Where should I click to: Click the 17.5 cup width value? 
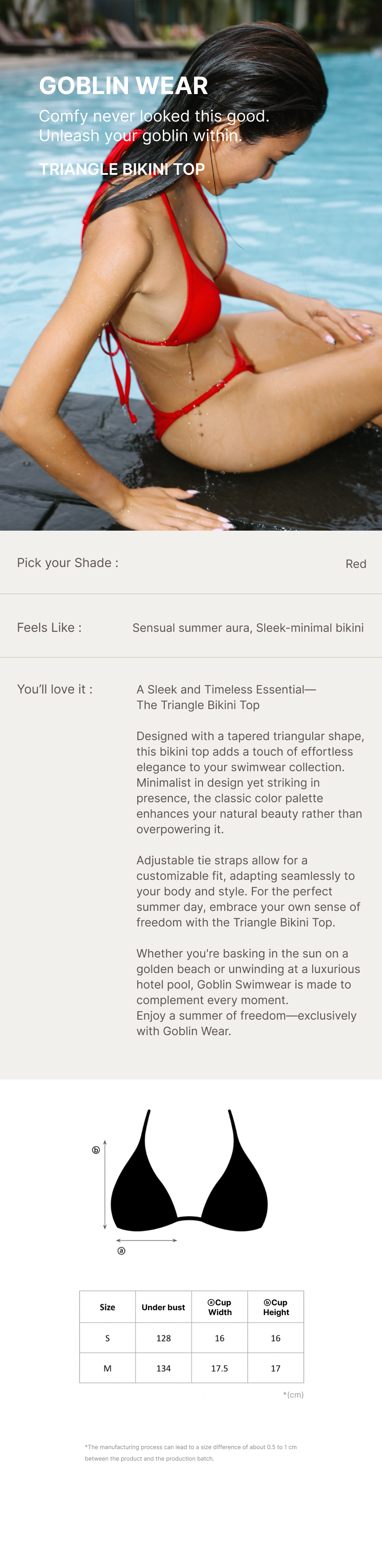pyautogui.click(x=219, y=1368)
